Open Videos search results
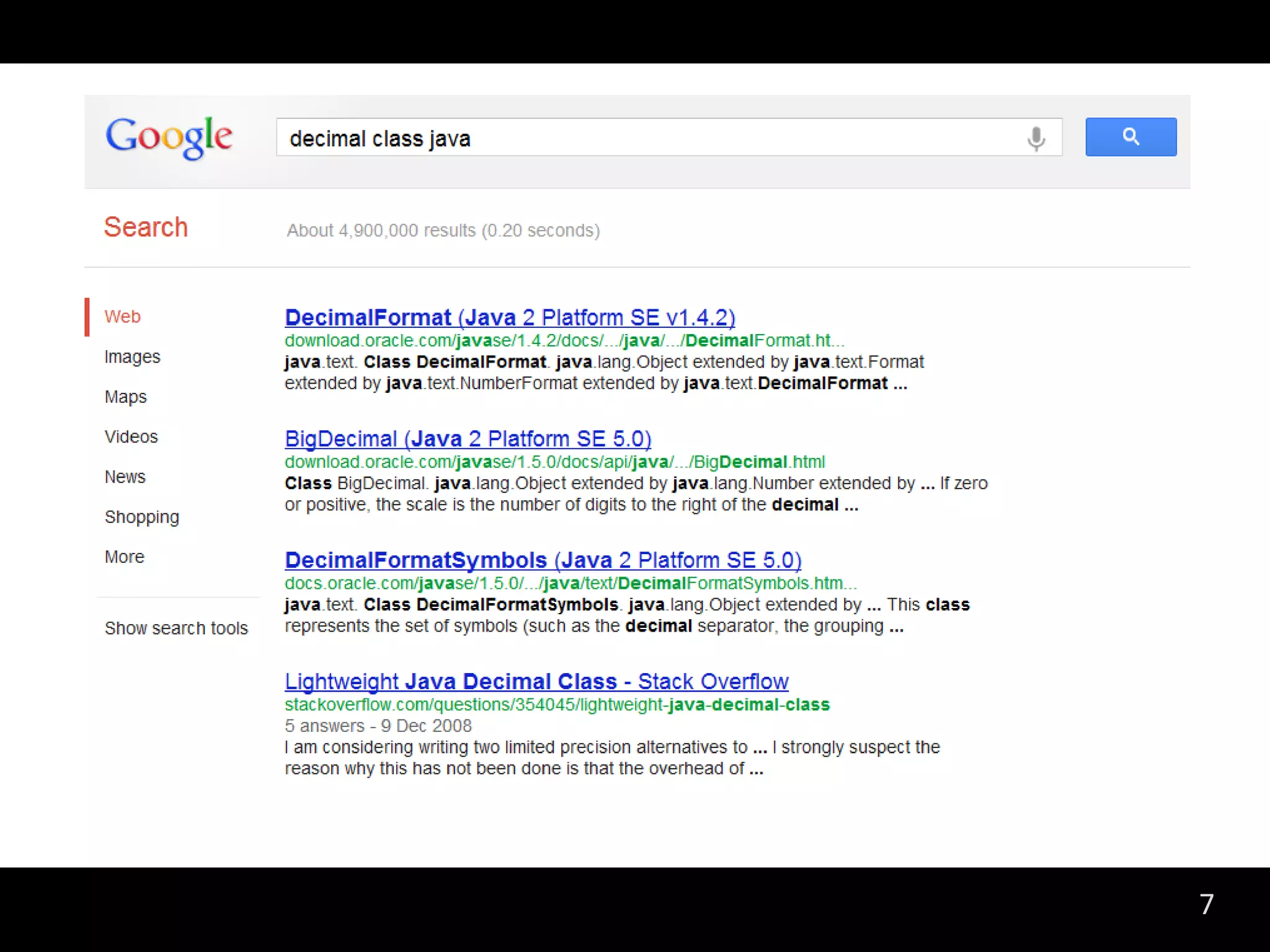 point(131,437)
